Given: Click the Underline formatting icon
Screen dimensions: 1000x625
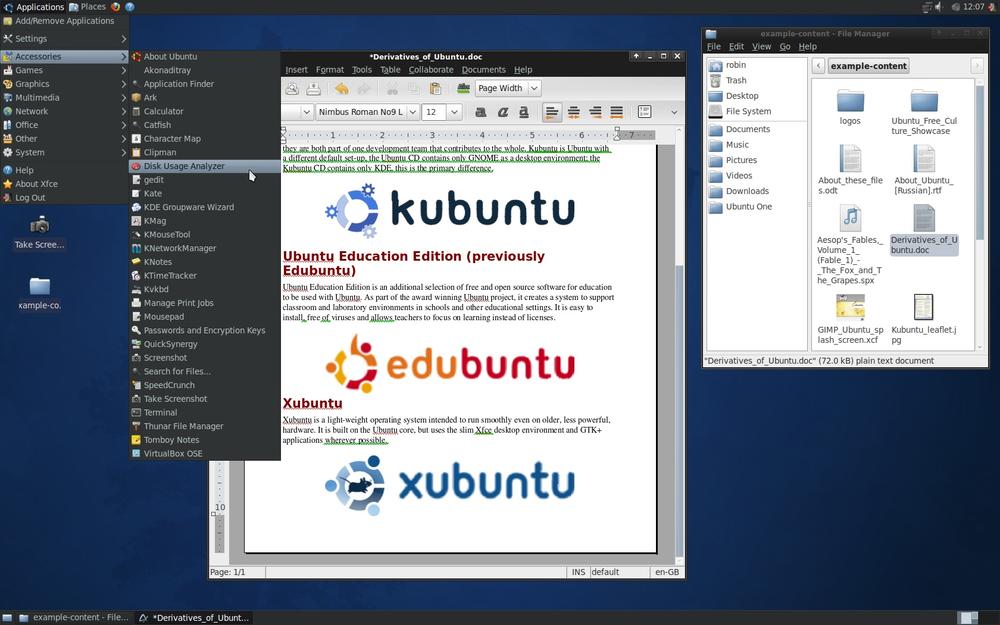Looking at the screenshot, I should [x=523, y=112].
